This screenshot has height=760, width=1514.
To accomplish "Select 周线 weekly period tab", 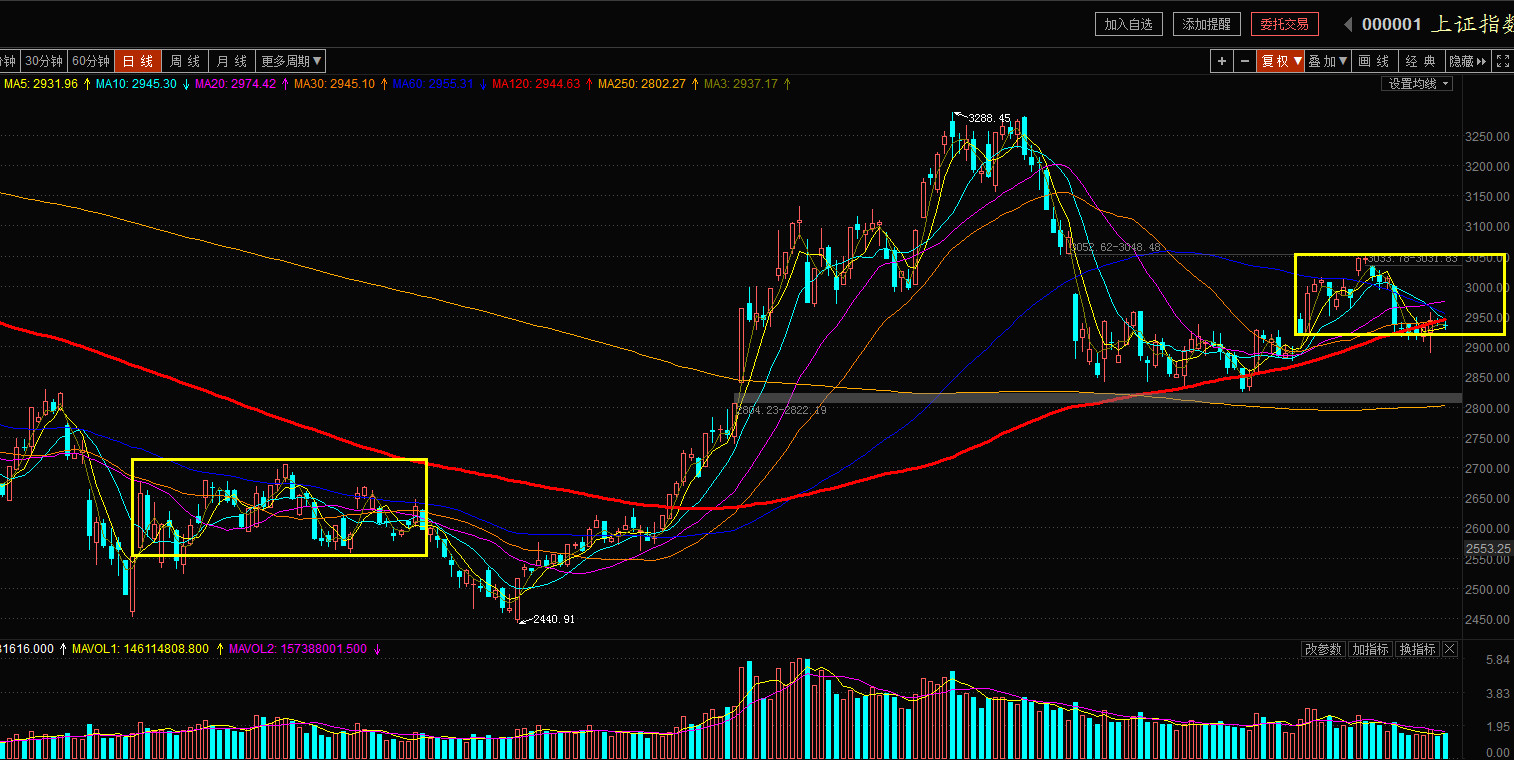I will (185, 61).
